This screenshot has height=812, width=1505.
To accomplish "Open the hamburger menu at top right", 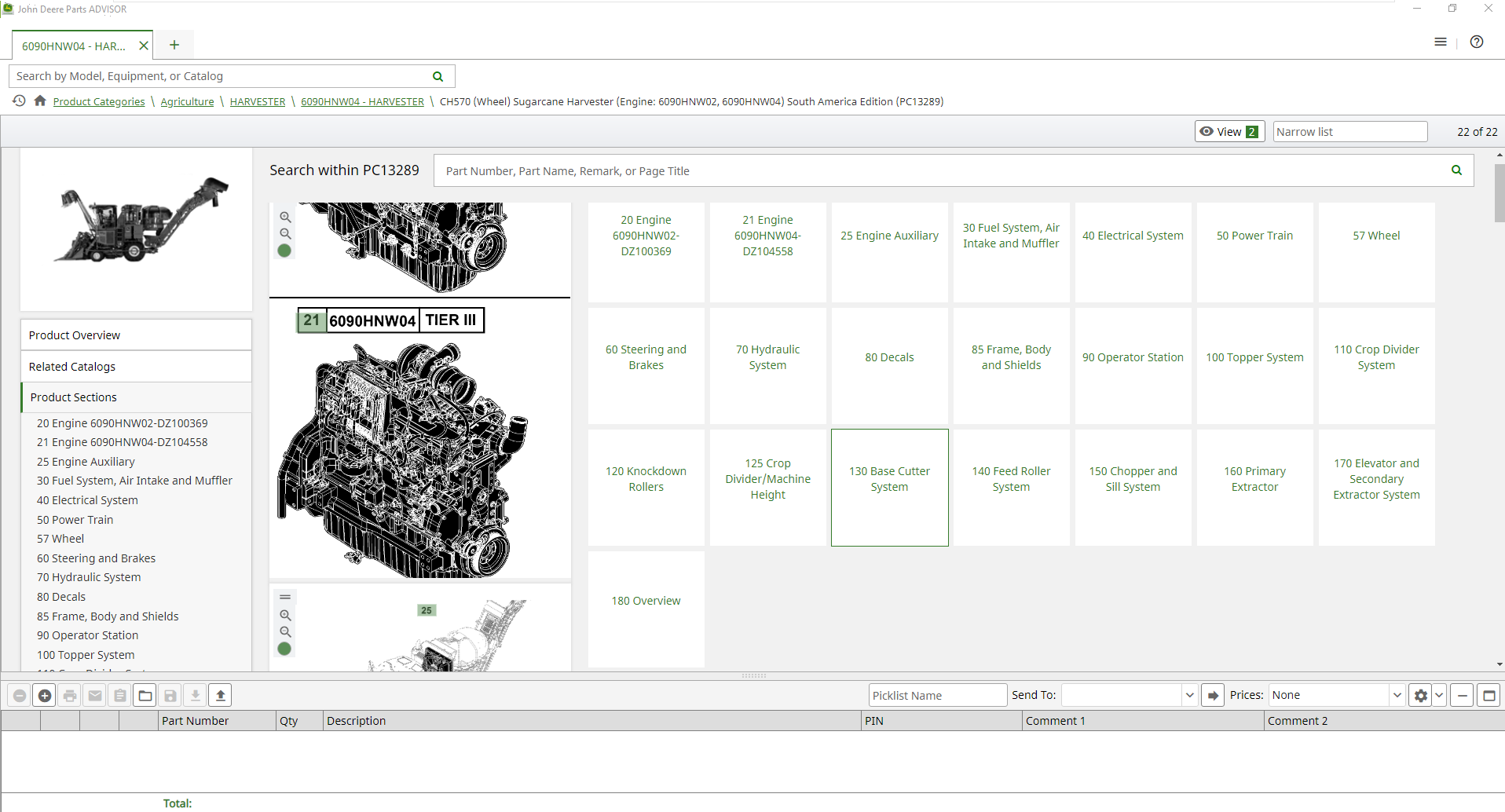I will coord(1441,42).
